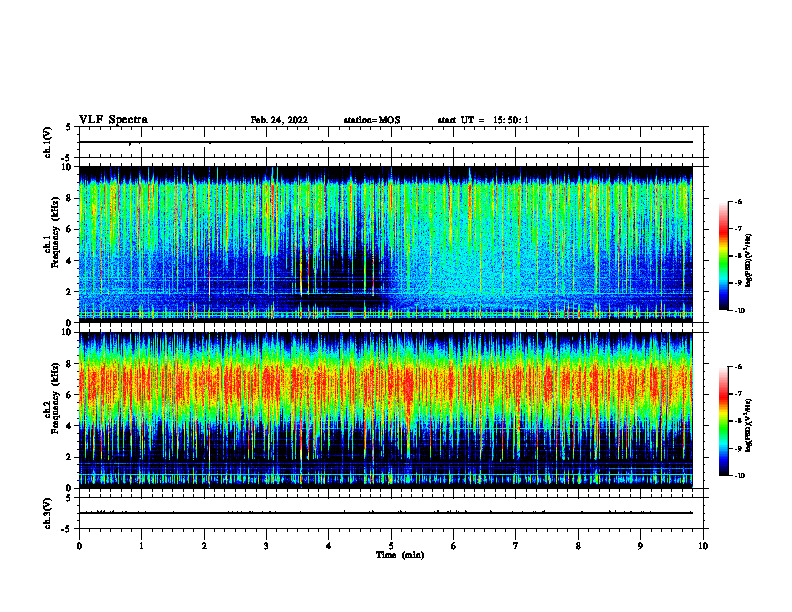Click the "station=MOS" header label
The width and height of the screenshot is (792, 612).
point(372,120)
